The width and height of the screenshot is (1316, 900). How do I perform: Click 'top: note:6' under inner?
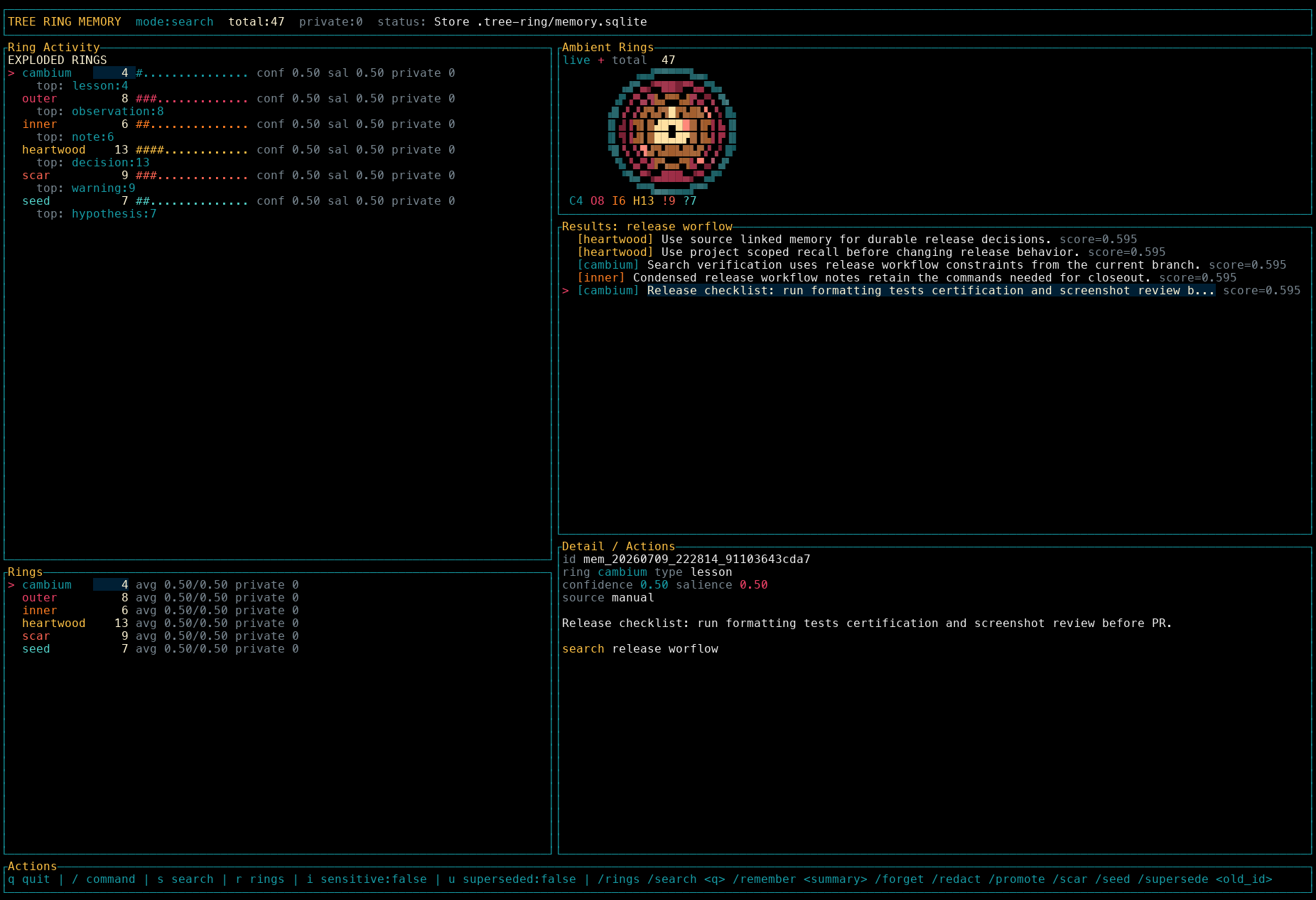(x=75, y=137)
